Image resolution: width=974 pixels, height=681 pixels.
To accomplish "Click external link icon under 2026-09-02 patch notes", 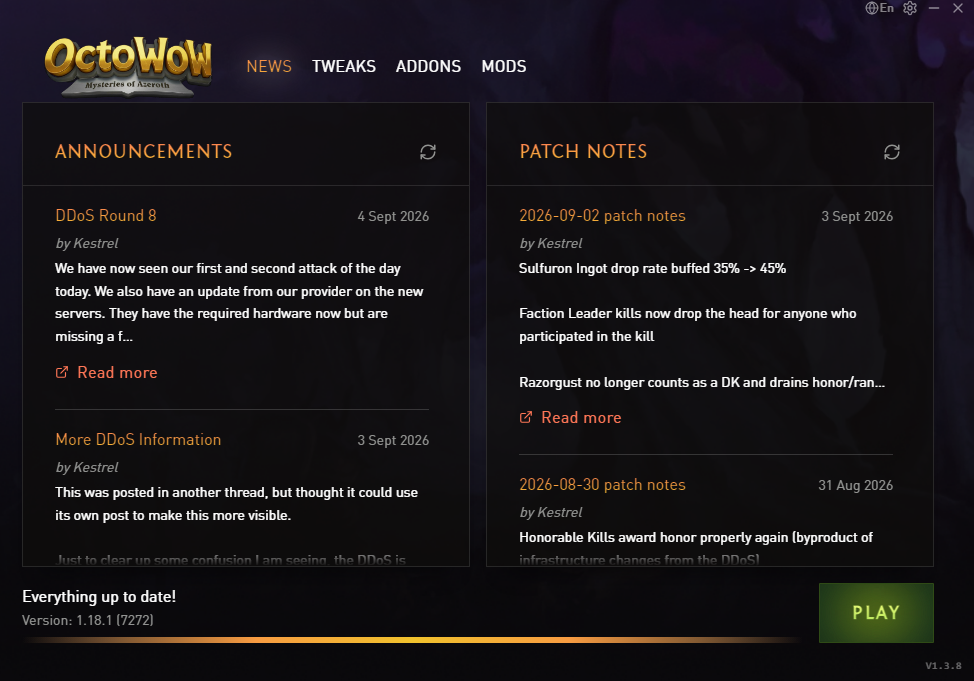I will pyautogui.click(x=526, y=418).
